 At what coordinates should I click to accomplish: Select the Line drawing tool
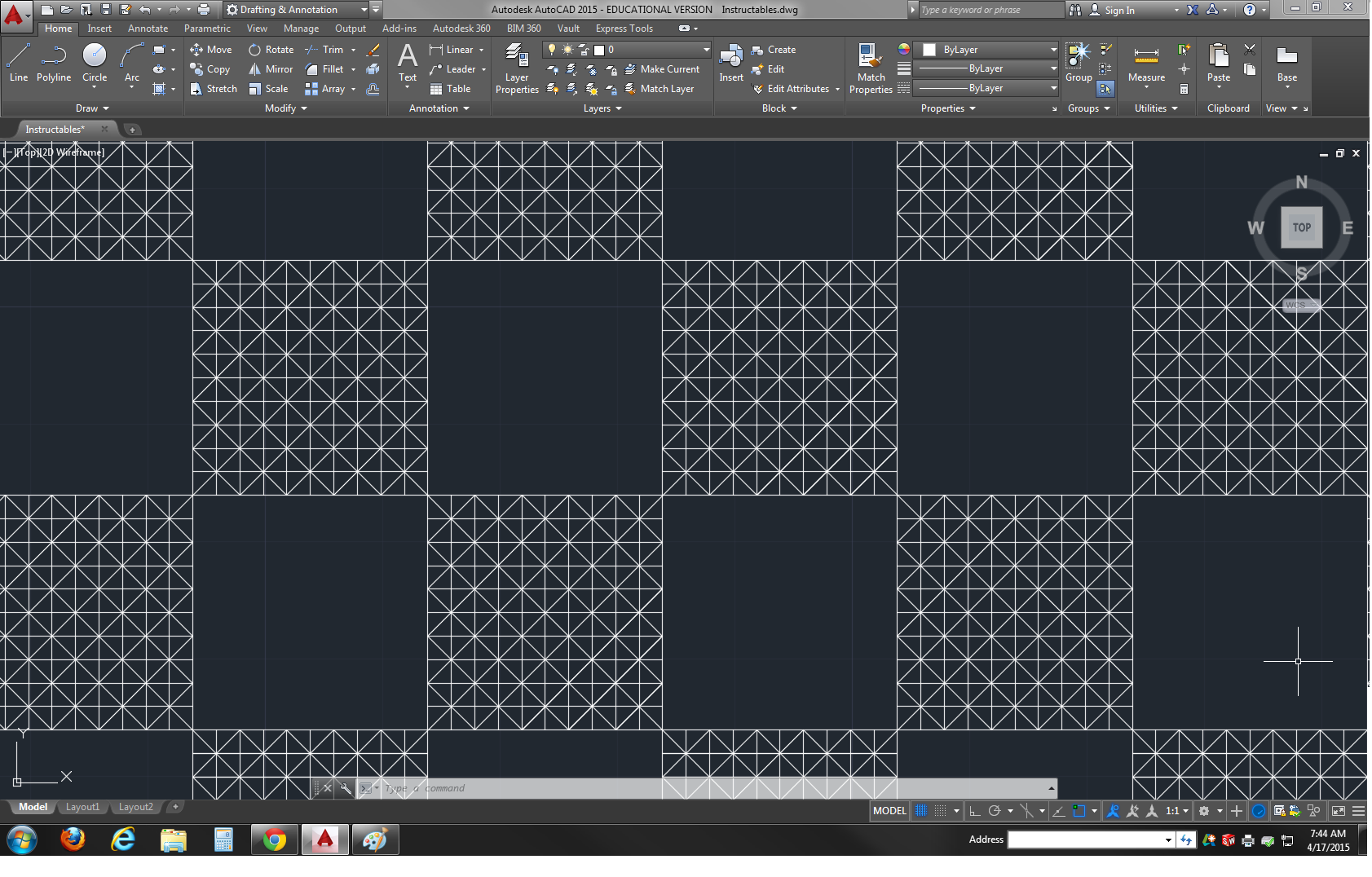coord(19,63)
